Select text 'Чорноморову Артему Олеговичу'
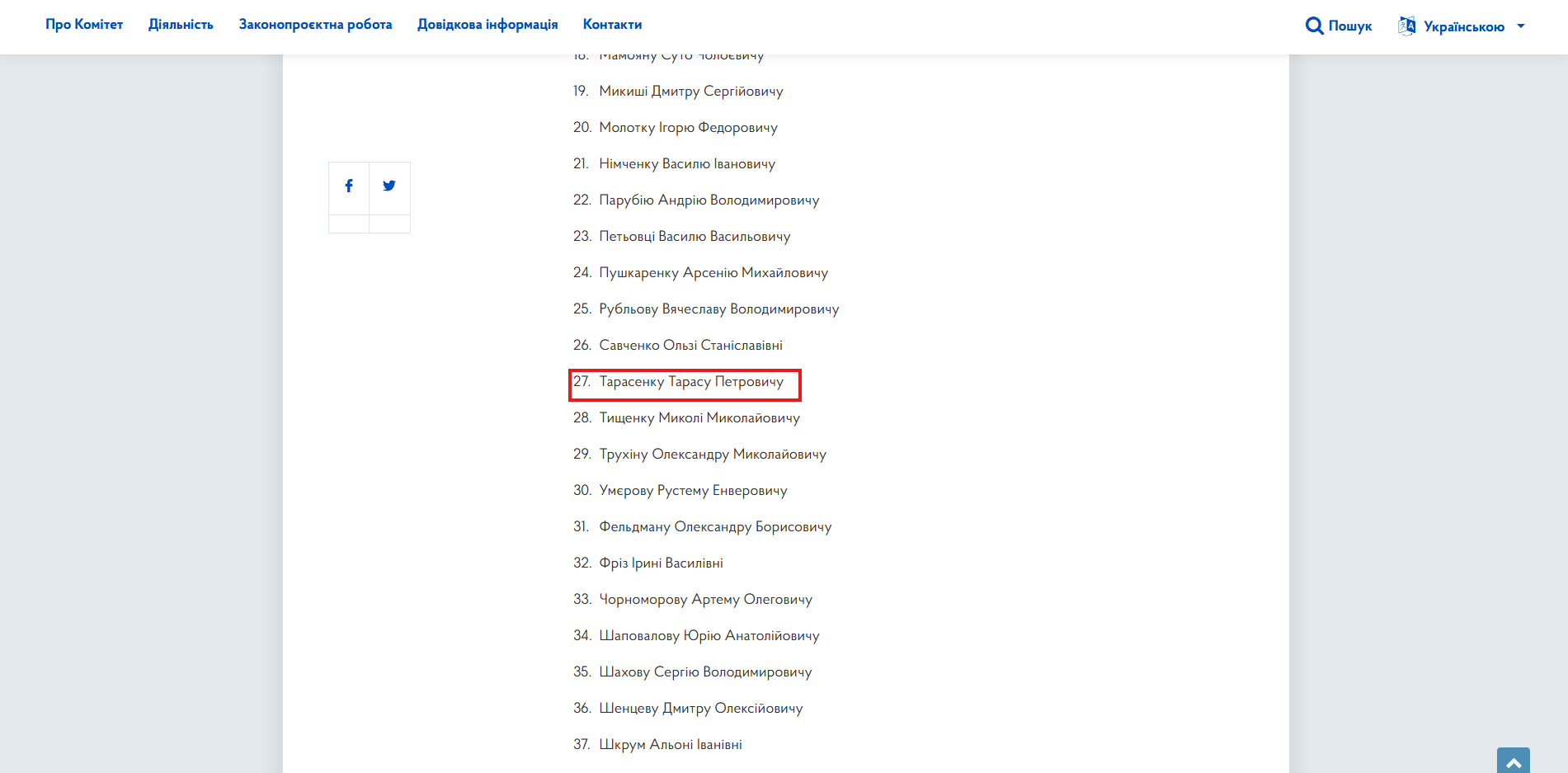This screenshot has height=773, width=1568. [x=706, y=600]
